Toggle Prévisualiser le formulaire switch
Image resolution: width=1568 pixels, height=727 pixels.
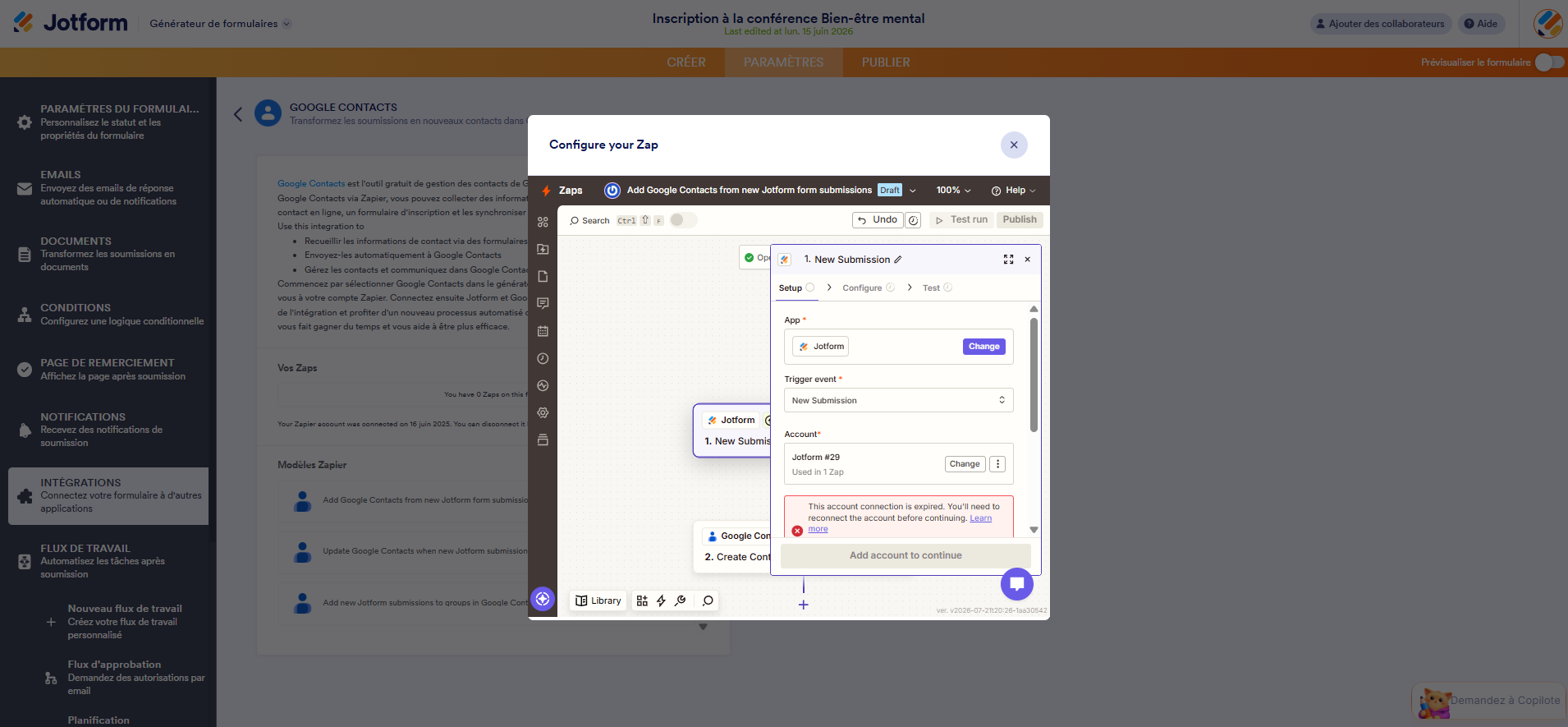pos(1549,62)
